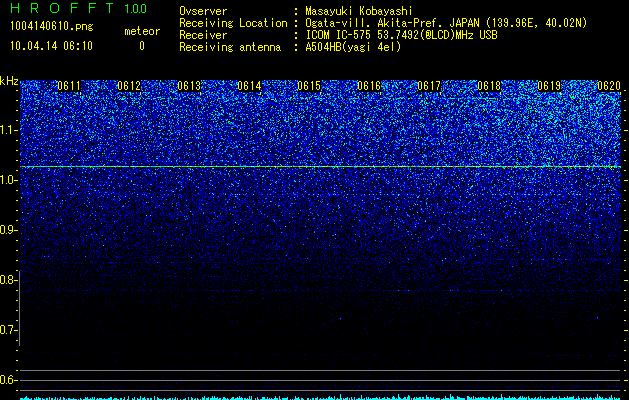Click the A504HB(yagi 4el) antenna text
629x400 pixels.
[353, 47]
